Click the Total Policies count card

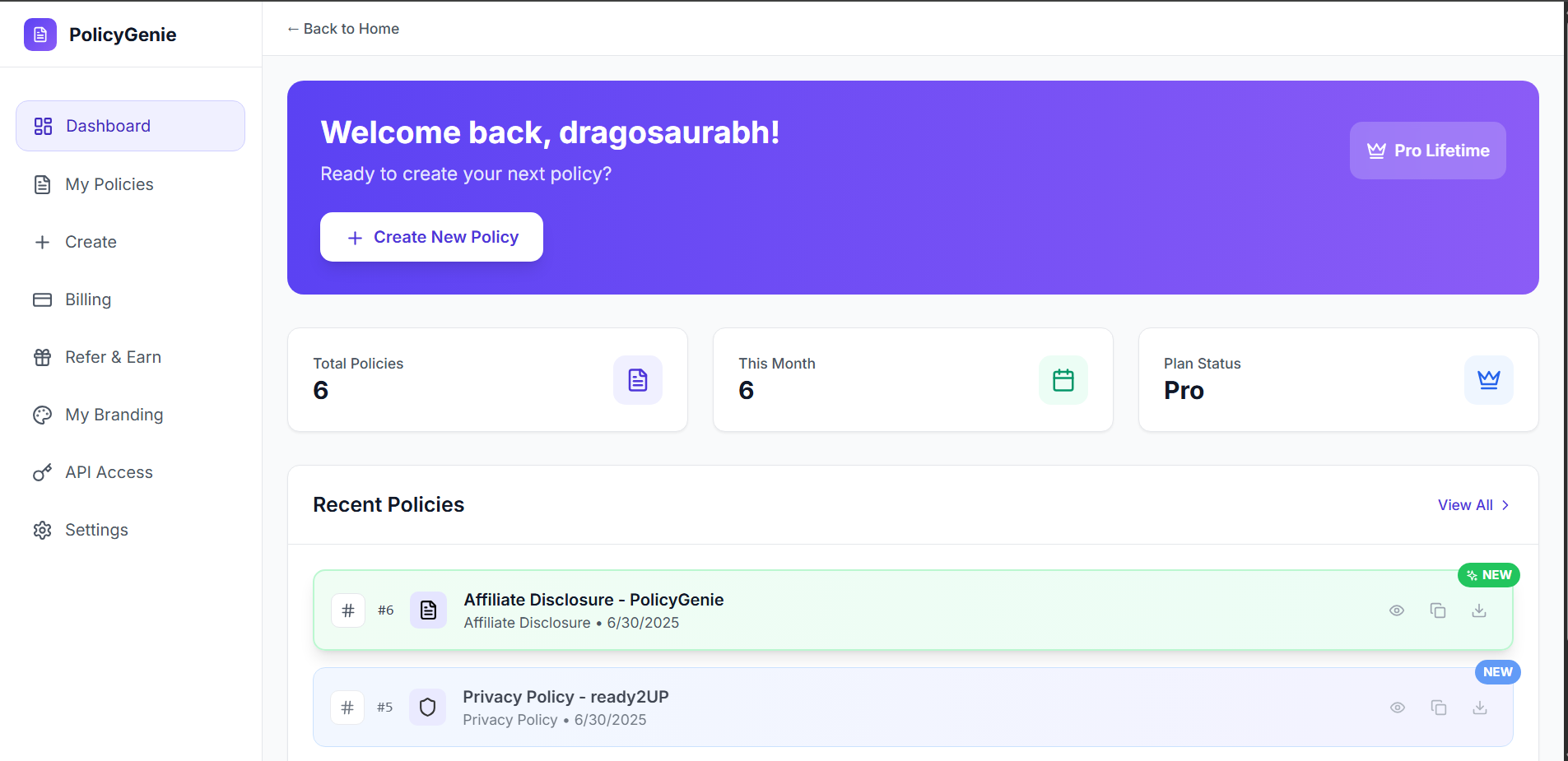487,380
